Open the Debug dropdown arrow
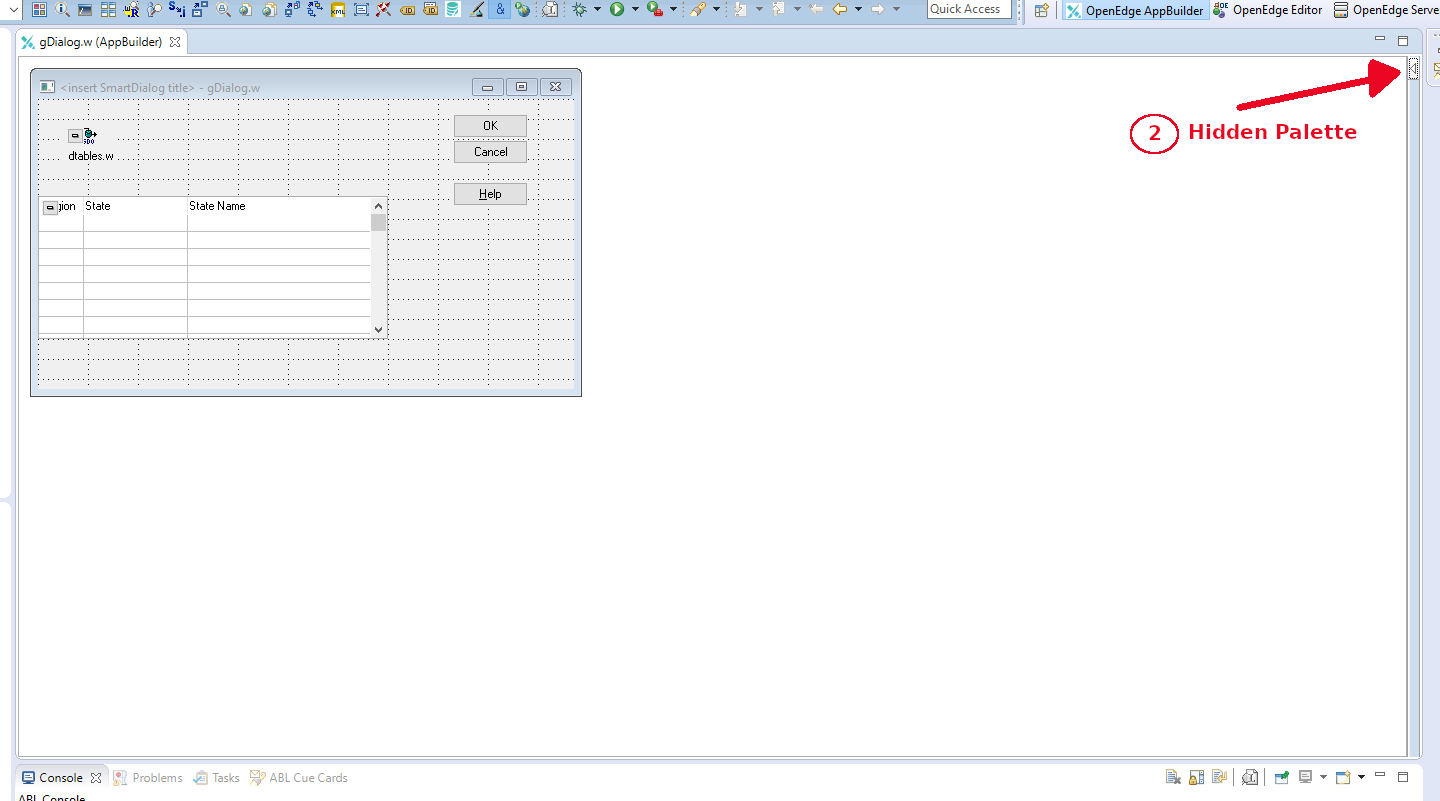 [x=597, y=9]
